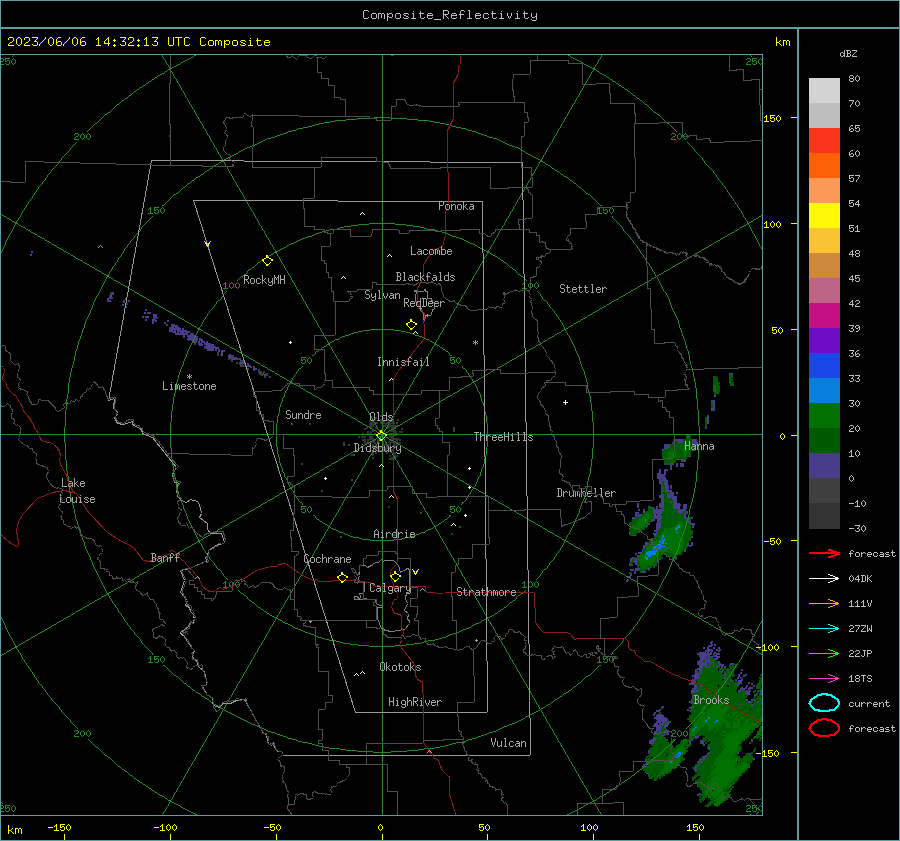Click the Calgary city label
This screenshot has width=900, height=841.
click(390, 588)
